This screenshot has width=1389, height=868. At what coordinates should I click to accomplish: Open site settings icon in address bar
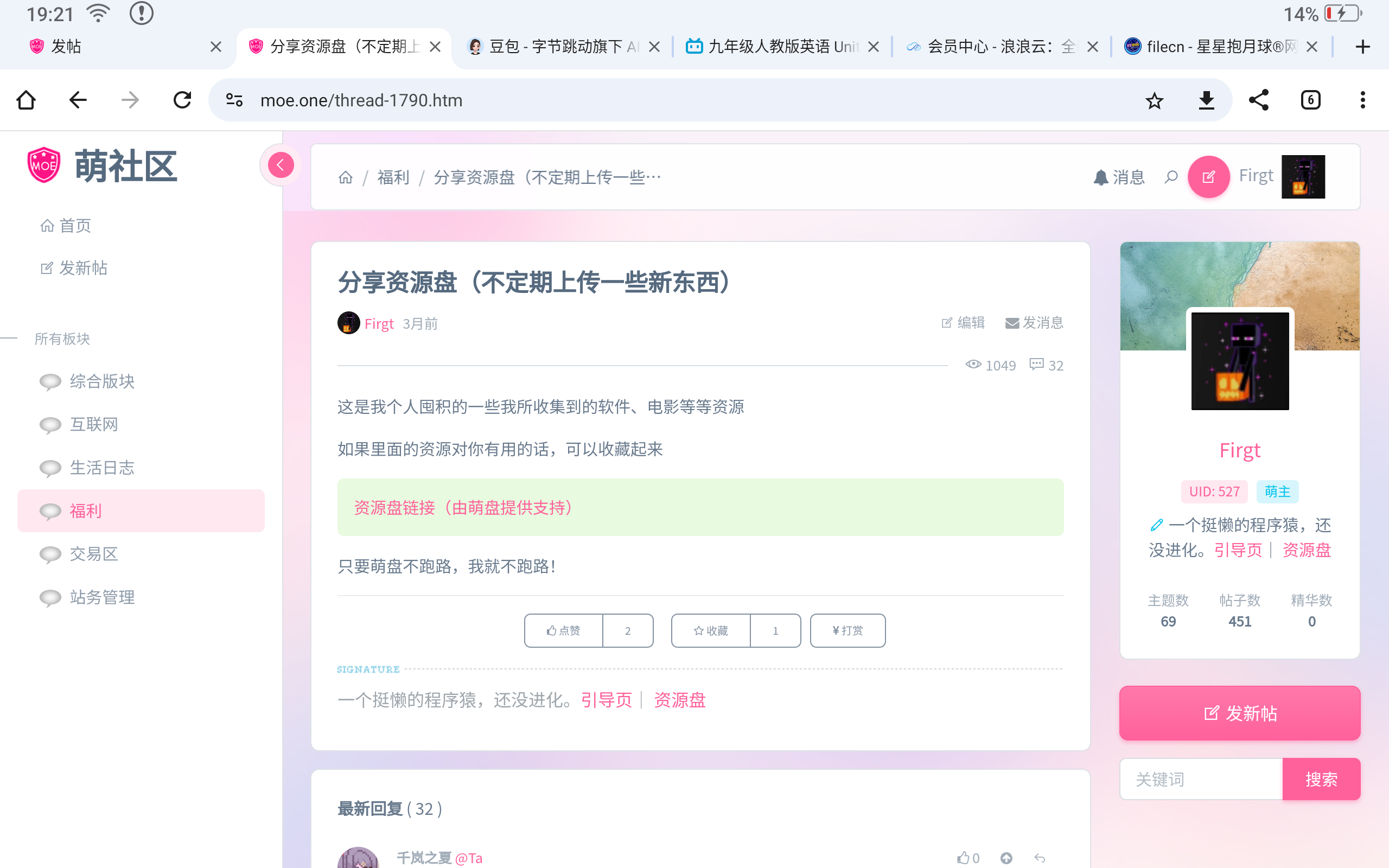234,100
